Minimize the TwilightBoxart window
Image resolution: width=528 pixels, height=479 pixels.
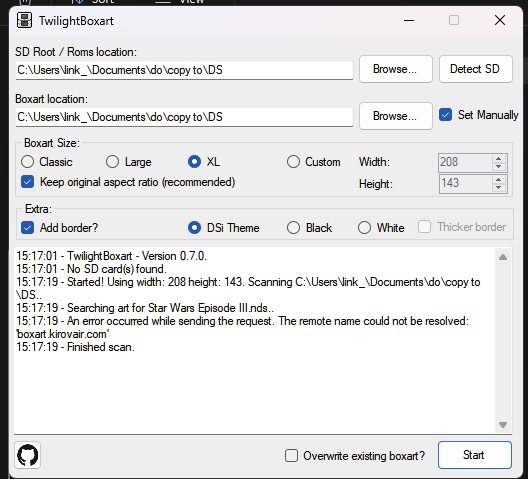click(409, 21)
